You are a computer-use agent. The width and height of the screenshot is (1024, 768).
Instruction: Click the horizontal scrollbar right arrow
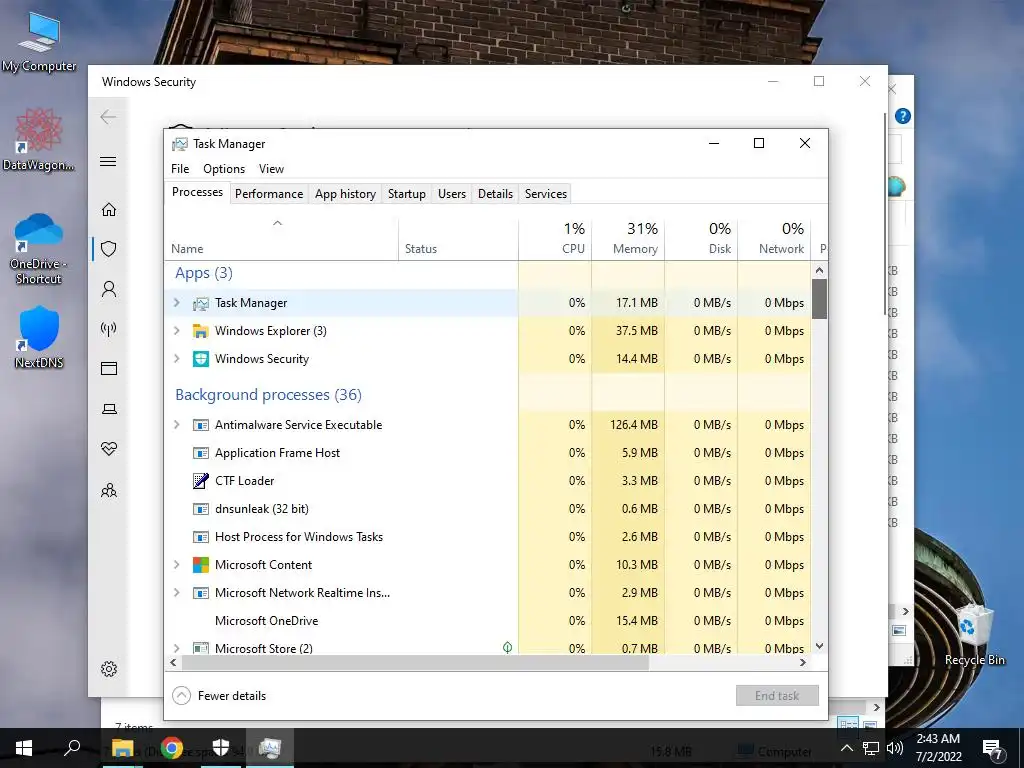click(803, 662)
